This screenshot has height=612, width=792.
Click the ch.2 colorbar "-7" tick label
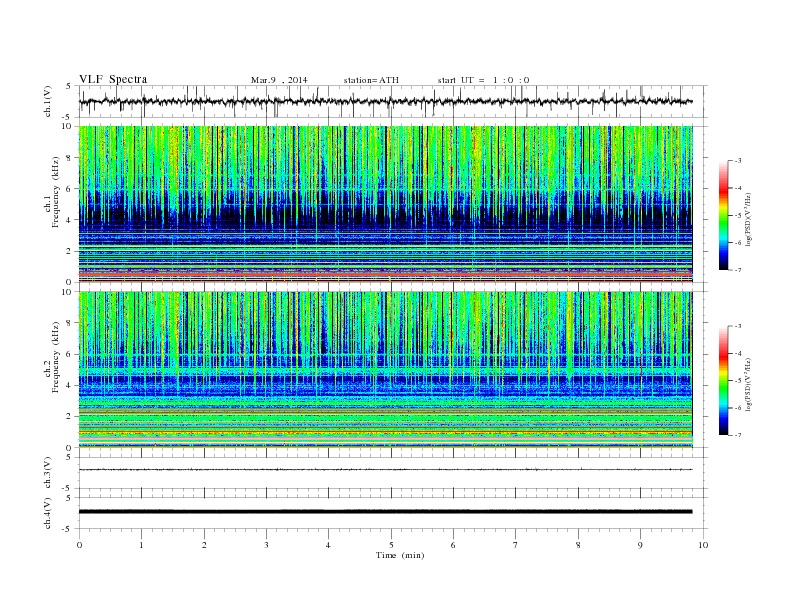click(738, 435)
